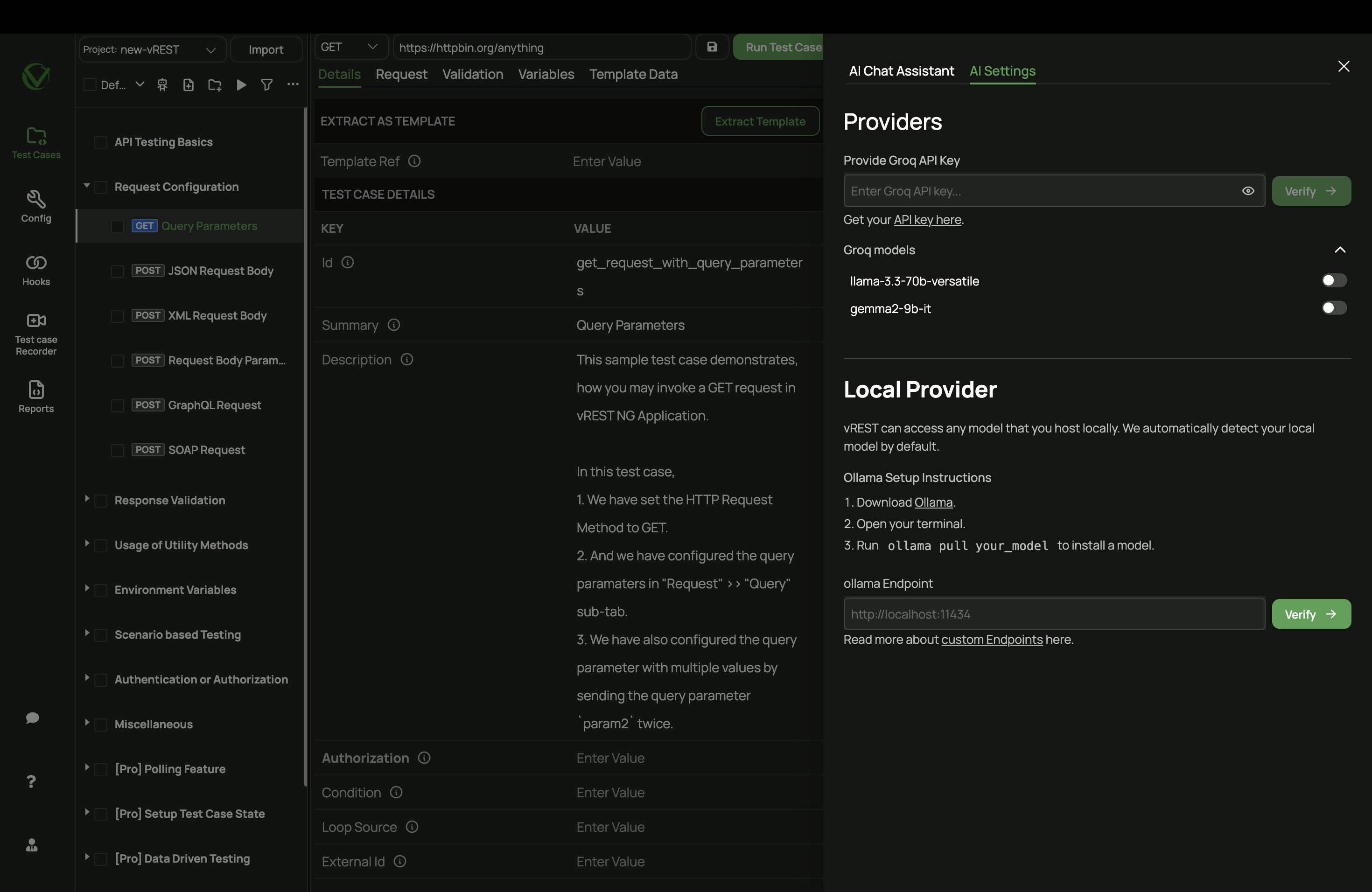The height and width of the screenshot is (892, 1372).
Task: Enable llama-3.3-70b-versatile model toggle
Action: 1334,280
